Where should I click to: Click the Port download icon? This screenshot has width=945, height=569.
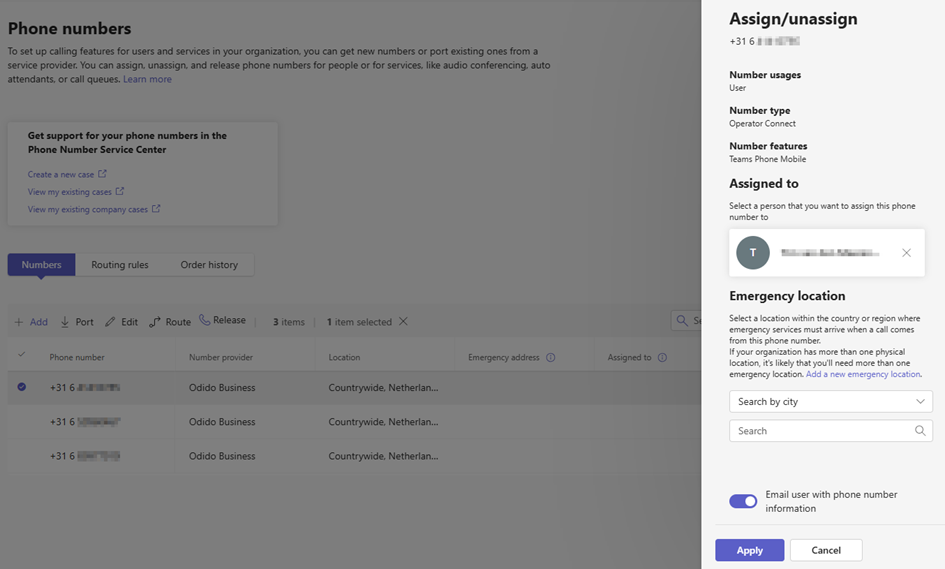click(x=65, y=322)
